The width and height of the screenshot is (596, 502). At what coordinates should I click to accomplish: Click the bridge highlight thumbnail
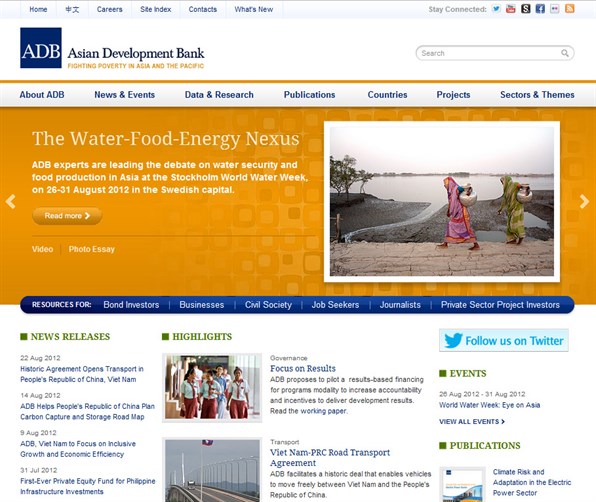(212, 470)
